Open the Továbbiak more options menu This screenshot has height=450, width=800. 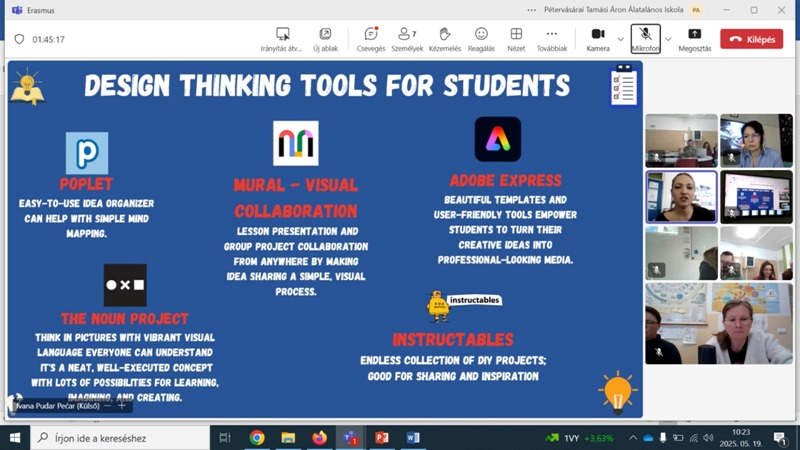[551, 39]
